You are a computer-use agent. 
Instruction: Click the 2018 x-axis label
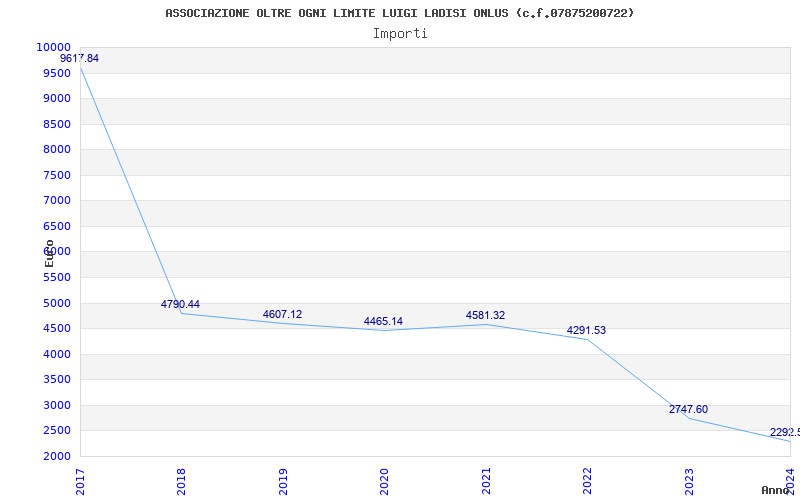(x=181, y=482)
